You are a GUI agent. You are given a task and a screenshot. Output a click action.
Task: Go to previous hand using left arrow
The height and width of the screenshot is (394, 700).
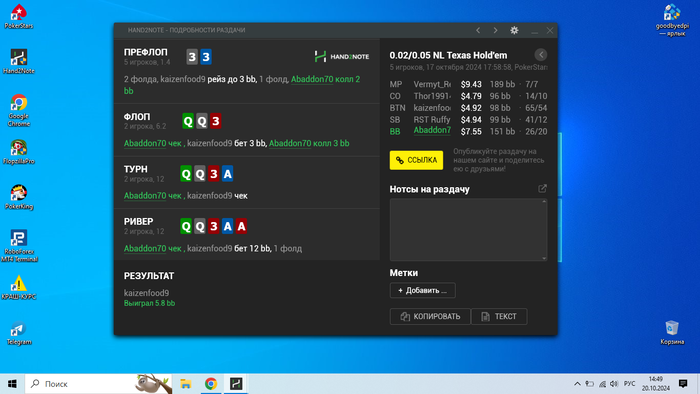tap(478, 30)
